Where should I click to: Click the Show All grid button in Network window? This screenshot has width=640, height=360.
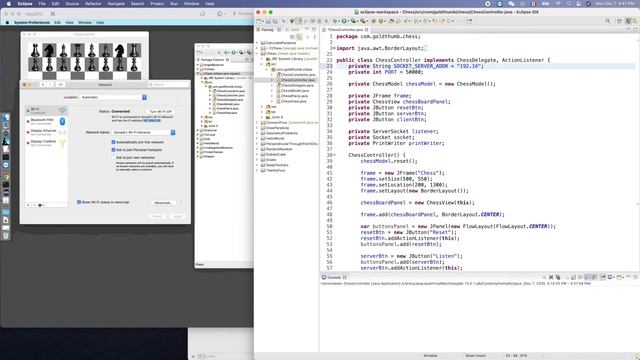pyautogui.click(x=60, y=84)
